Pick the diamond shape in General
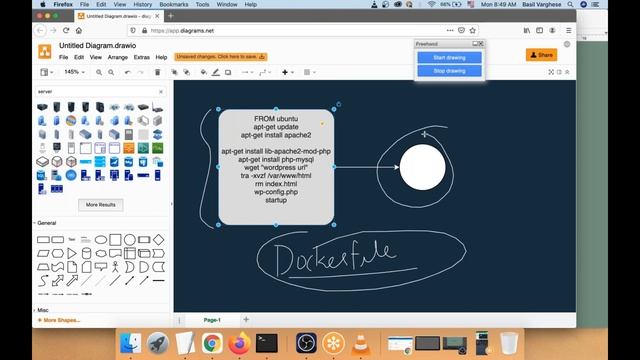Viewport: 640px width, 360px height. point(158,240)
